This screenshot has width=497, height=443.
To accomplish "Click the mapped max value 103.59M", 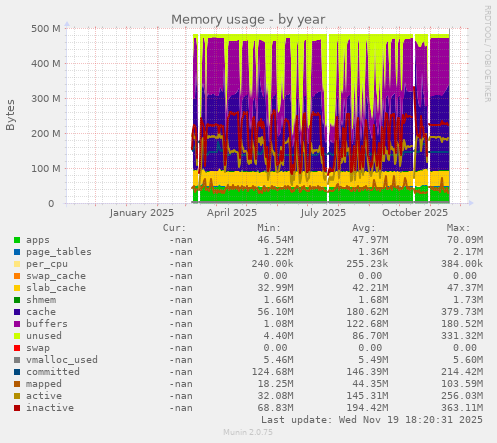I will [x=462, y=384].
